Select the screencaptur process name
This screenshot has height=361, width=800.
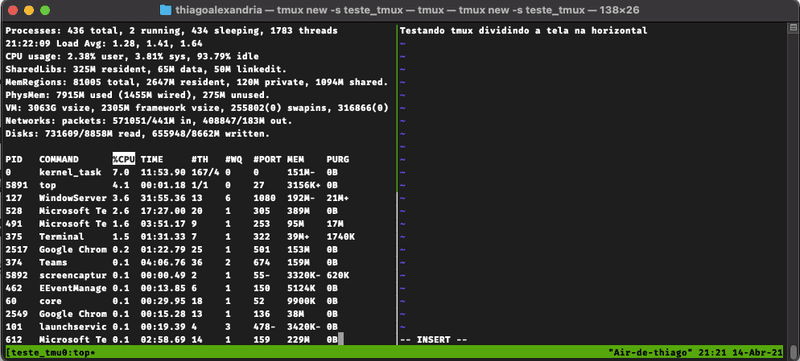point(73,275)
